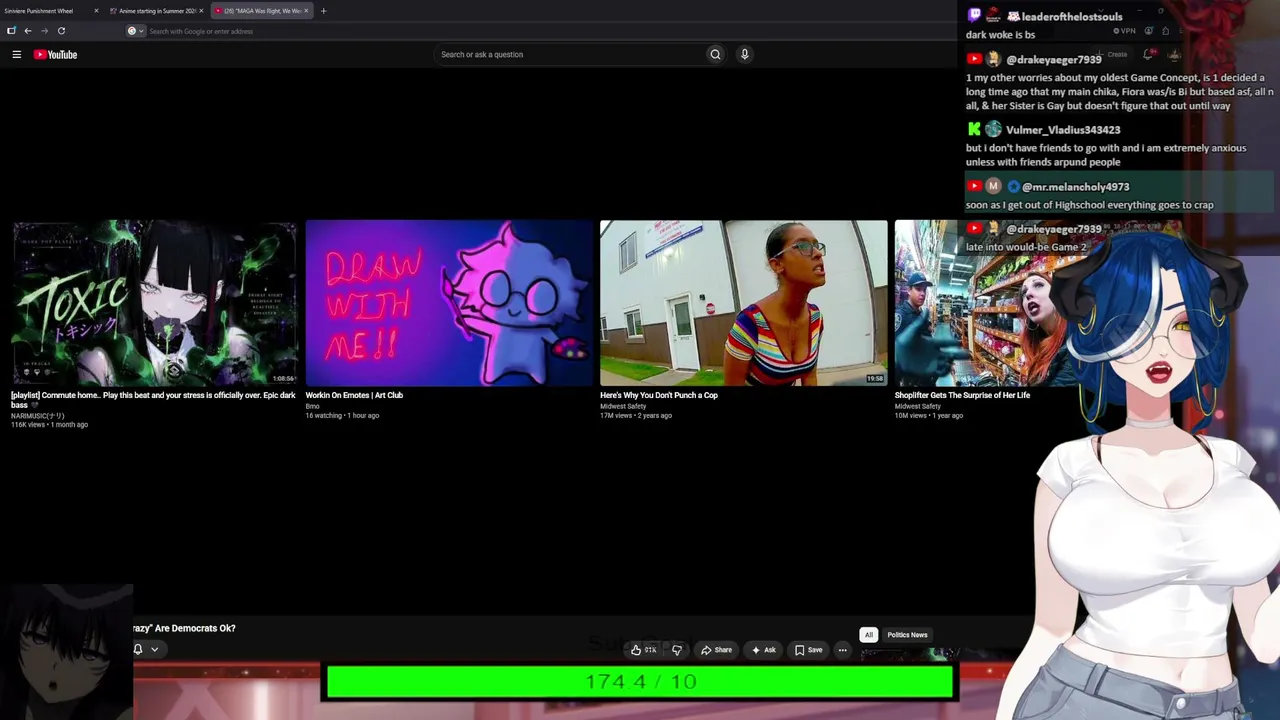
Task: Click the green 174.4 / 10 progress bar
Action: [640, 682]
